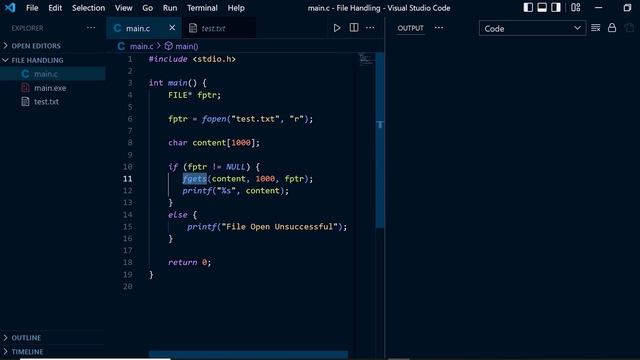The height and width of the screenshot is (360, 640).
Task: Open the Selection menu
Action: [x=88, y=8]
